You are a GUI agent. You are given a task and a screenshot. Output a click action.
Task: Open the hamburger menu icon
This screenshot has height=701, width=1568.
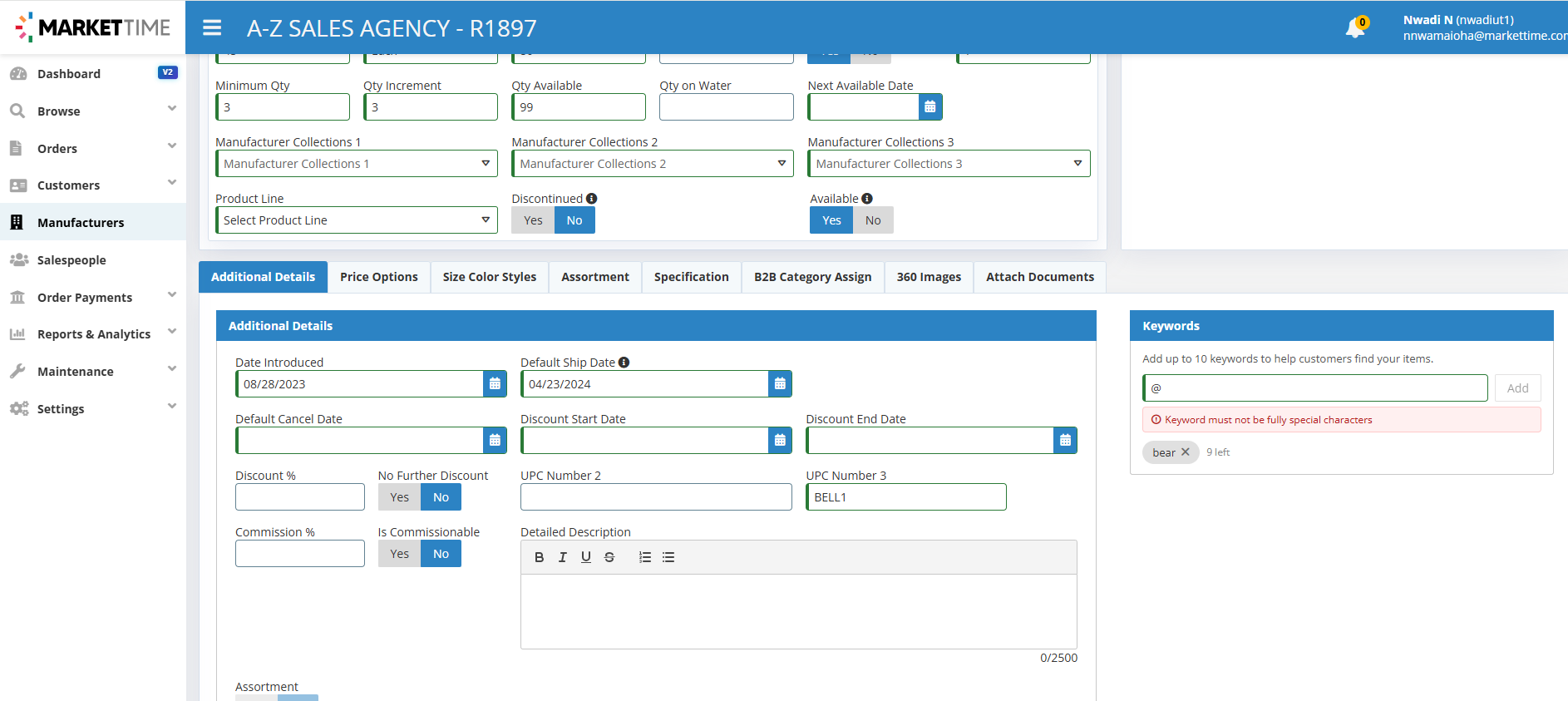point(212,27)
